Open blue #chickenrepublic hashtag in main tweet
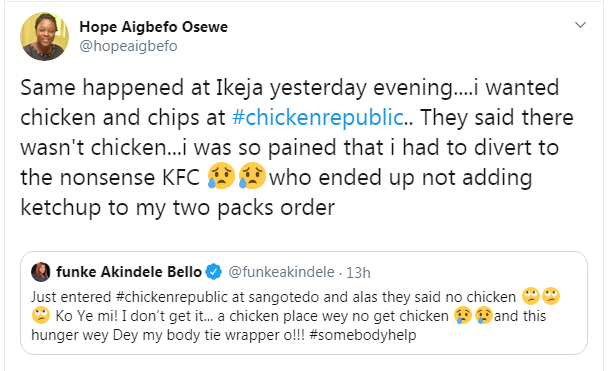 (x=318, y=117)
